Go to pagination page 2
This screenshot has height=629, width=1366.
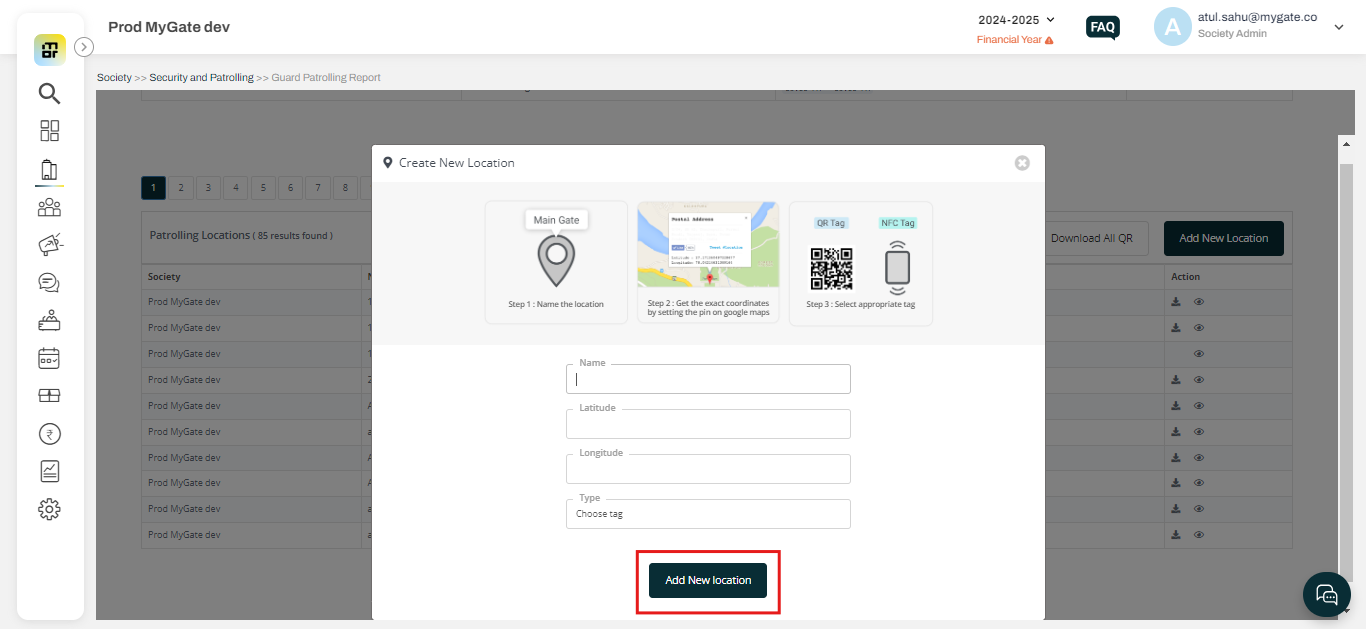181,188
